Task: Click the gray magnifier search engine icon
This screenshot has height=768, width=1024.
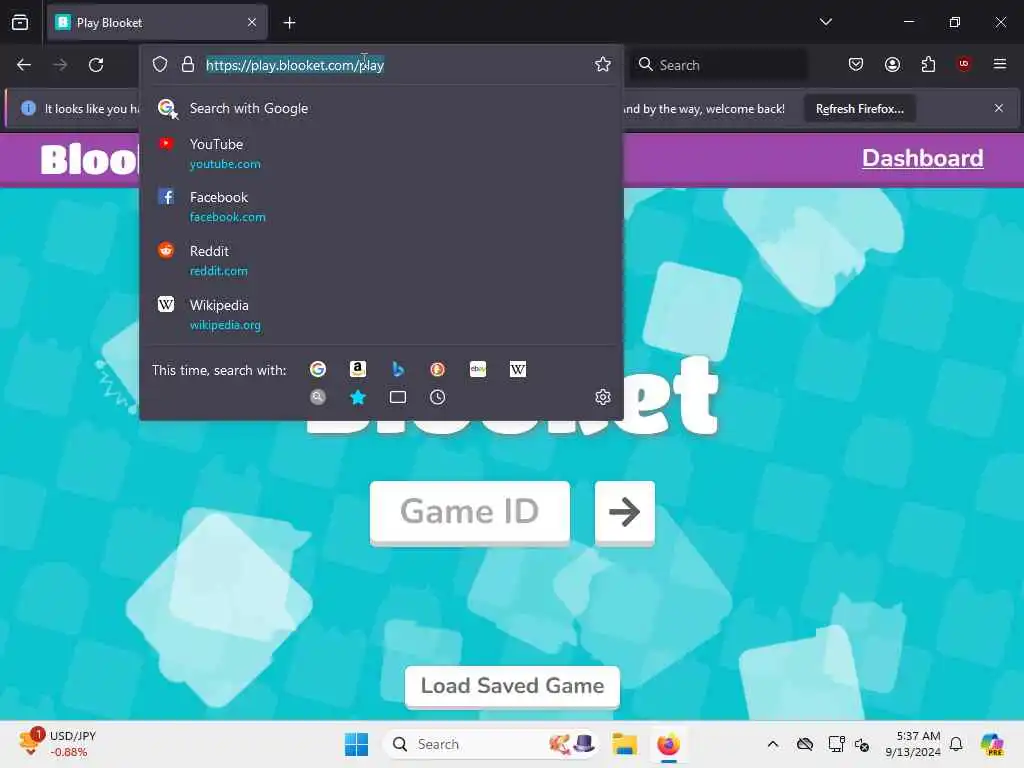Action: (x=318, y=397)
